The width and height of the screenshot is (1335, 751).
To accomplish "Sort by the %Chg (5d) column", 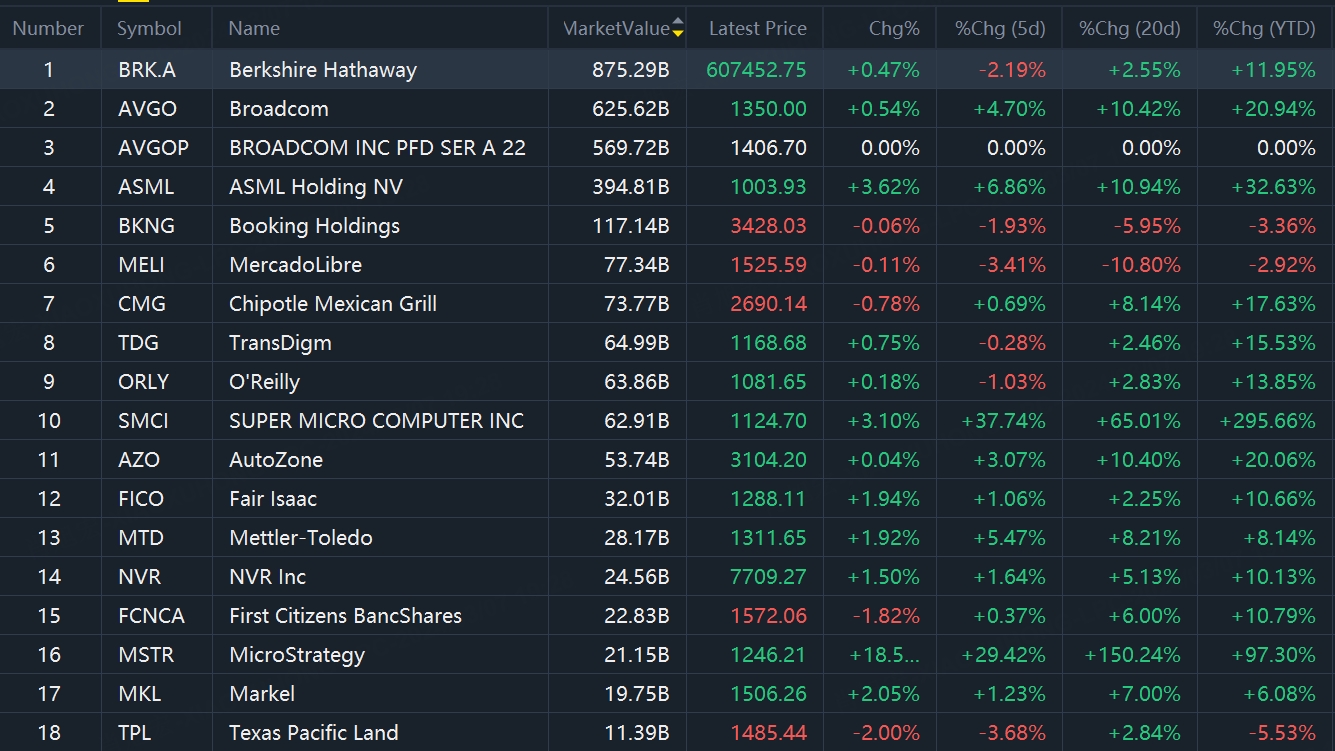I will [1000, 28].
